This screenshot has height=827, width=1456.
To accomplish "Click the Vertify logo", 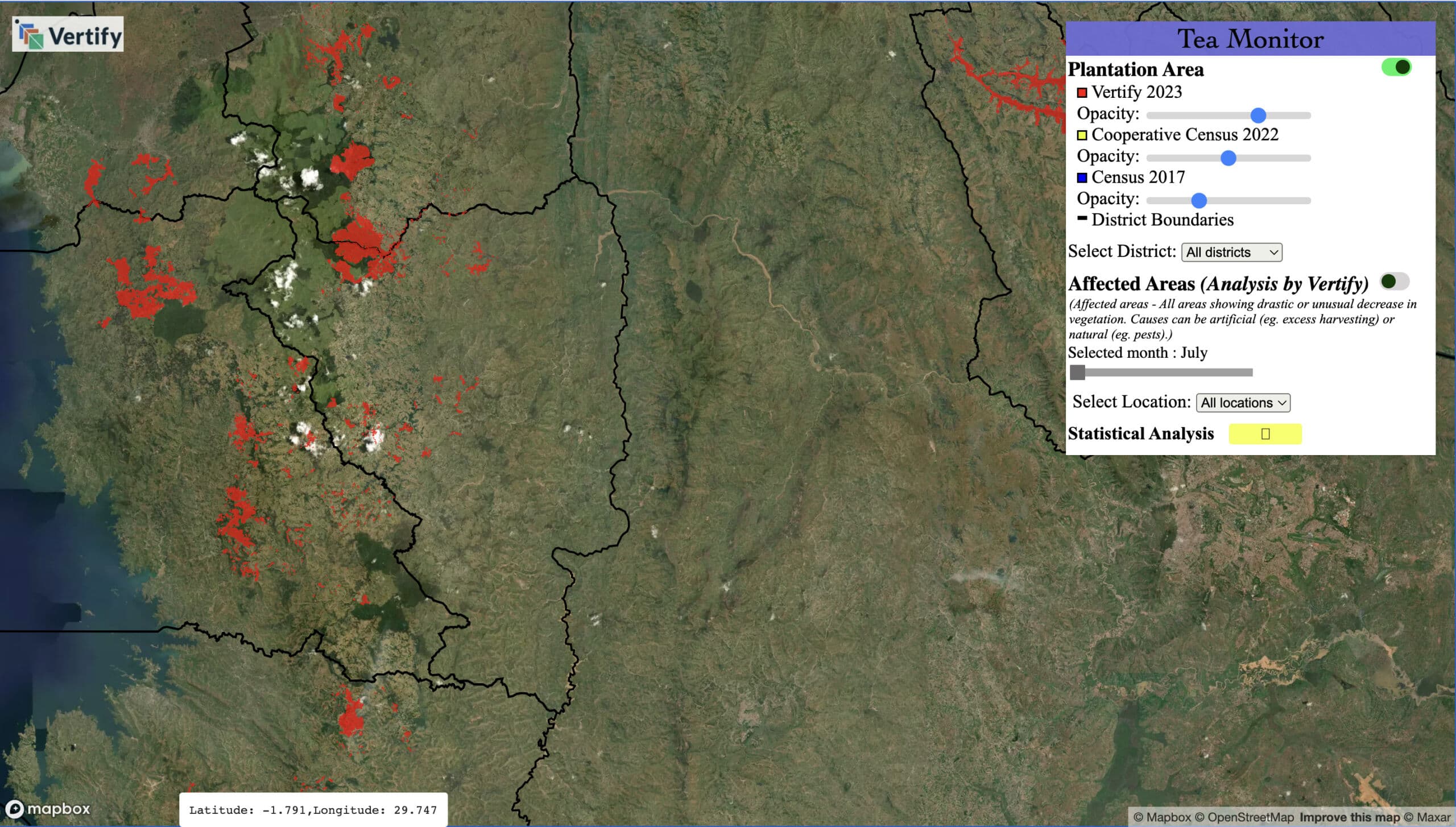I will click(x=68, y=35).
